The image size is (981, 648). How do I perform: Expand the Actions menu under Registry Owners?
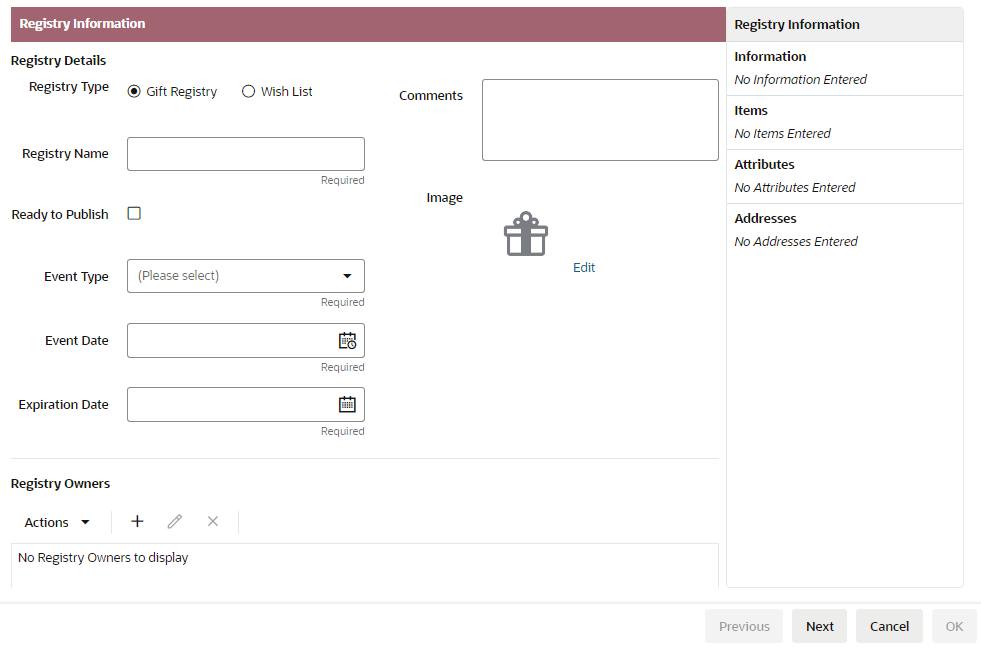pos(55,521)
